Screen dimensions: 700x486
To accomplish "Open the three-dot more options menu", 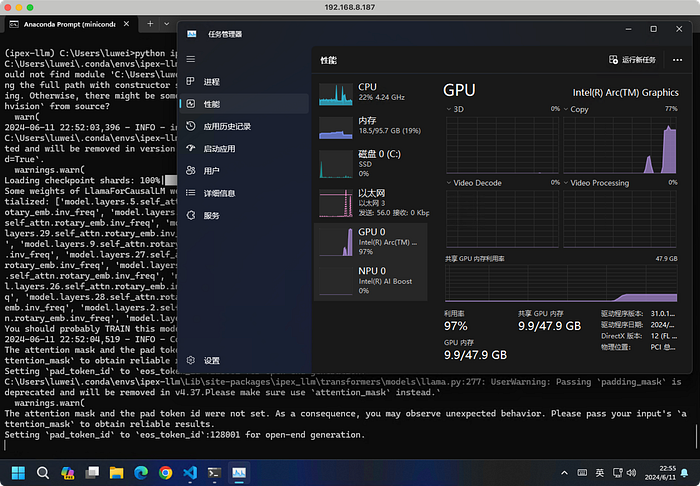I will pyautogui.click(x=677, y=60).
